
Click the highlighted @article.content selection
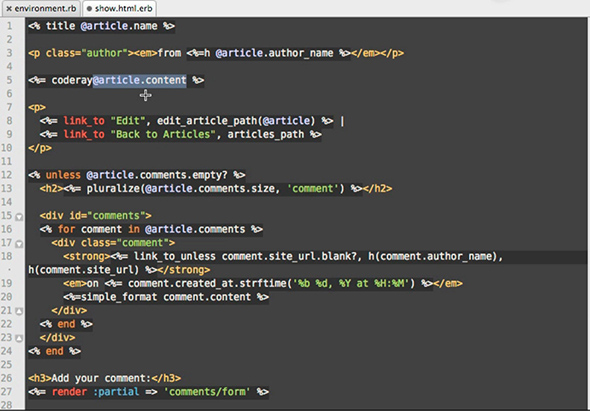pyautogui.click(x=140, y=80)
